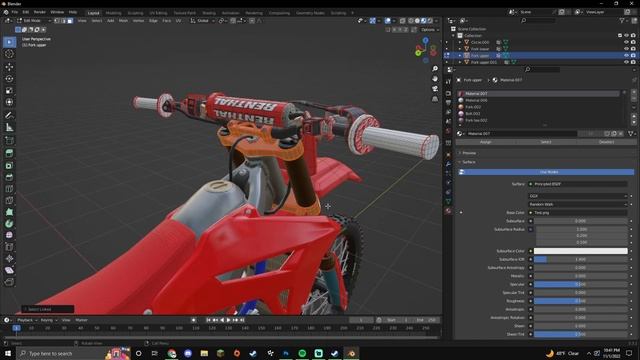This screenshot has height=360, width=640.
Task: Select the Move tool
Action: (9, 67)
